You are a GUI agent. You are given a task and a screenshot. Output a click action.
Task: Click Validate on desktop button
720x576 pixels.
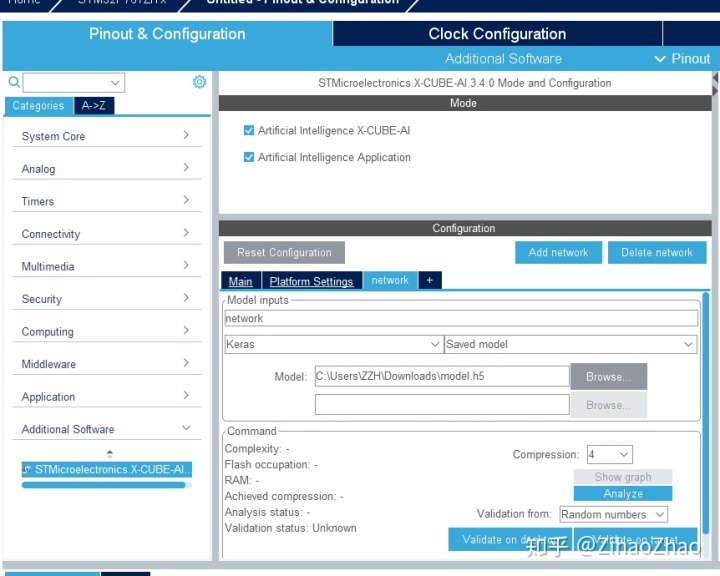(510, 539)
